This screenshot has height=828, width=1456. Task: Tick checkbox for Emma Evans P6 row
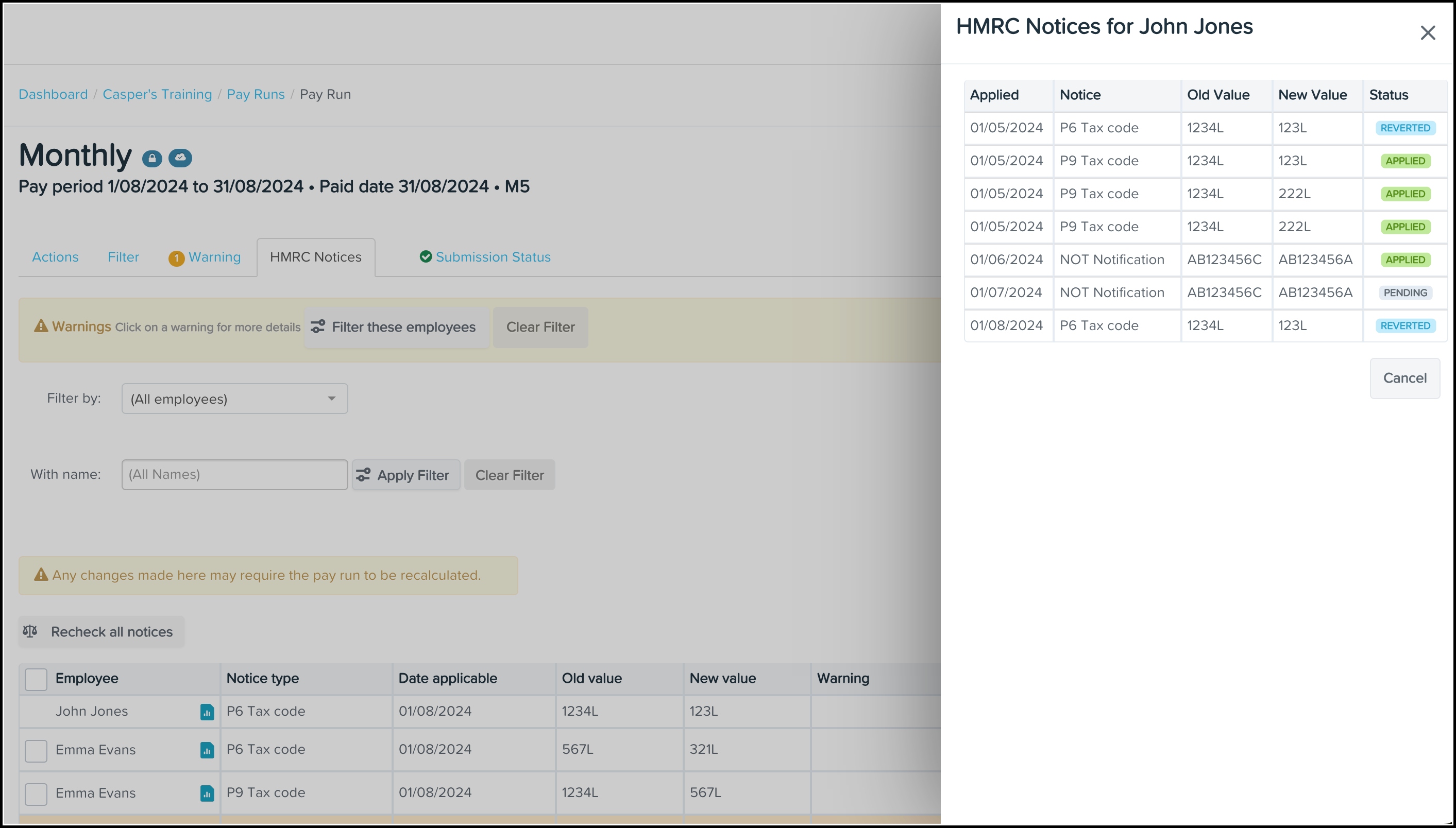pos(36,751)
